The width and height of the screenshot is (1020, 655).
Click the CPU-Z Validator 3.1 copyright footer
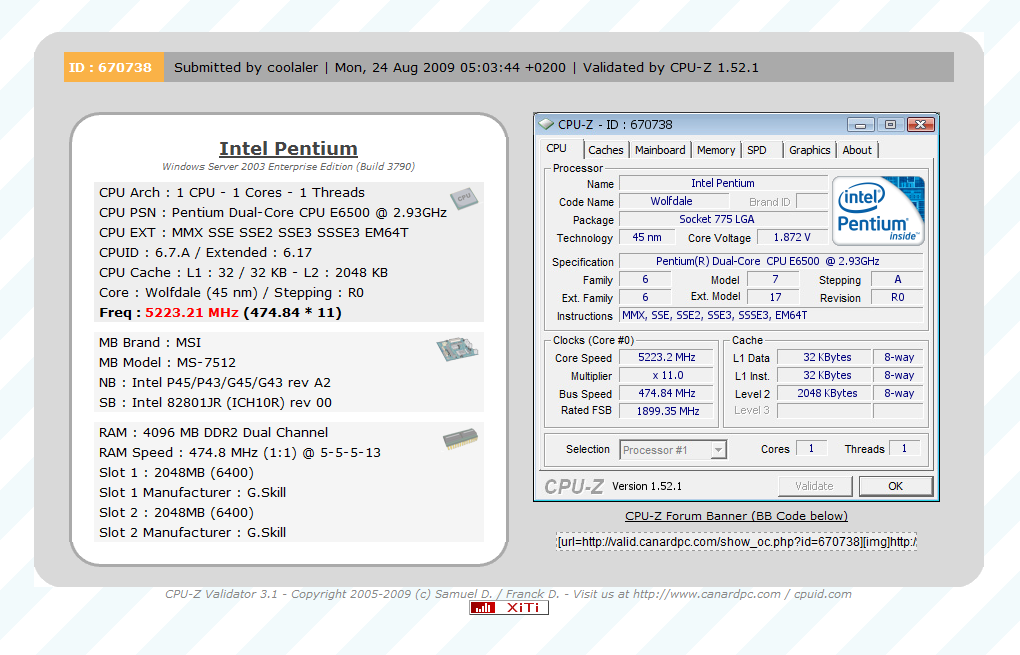[x=508, y=594]
